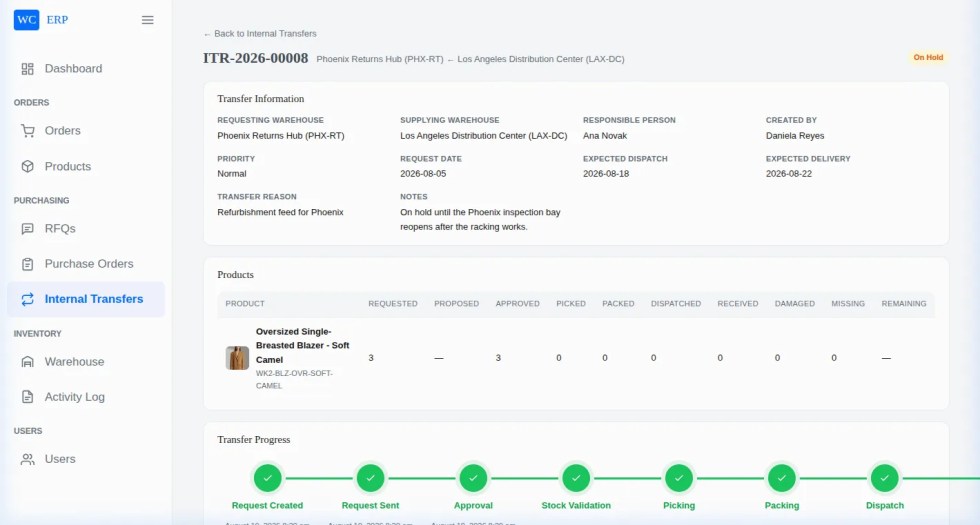The image size is (980, 525).
Task: Click the RFQs message icon
Action: click(x=28, y=229)
